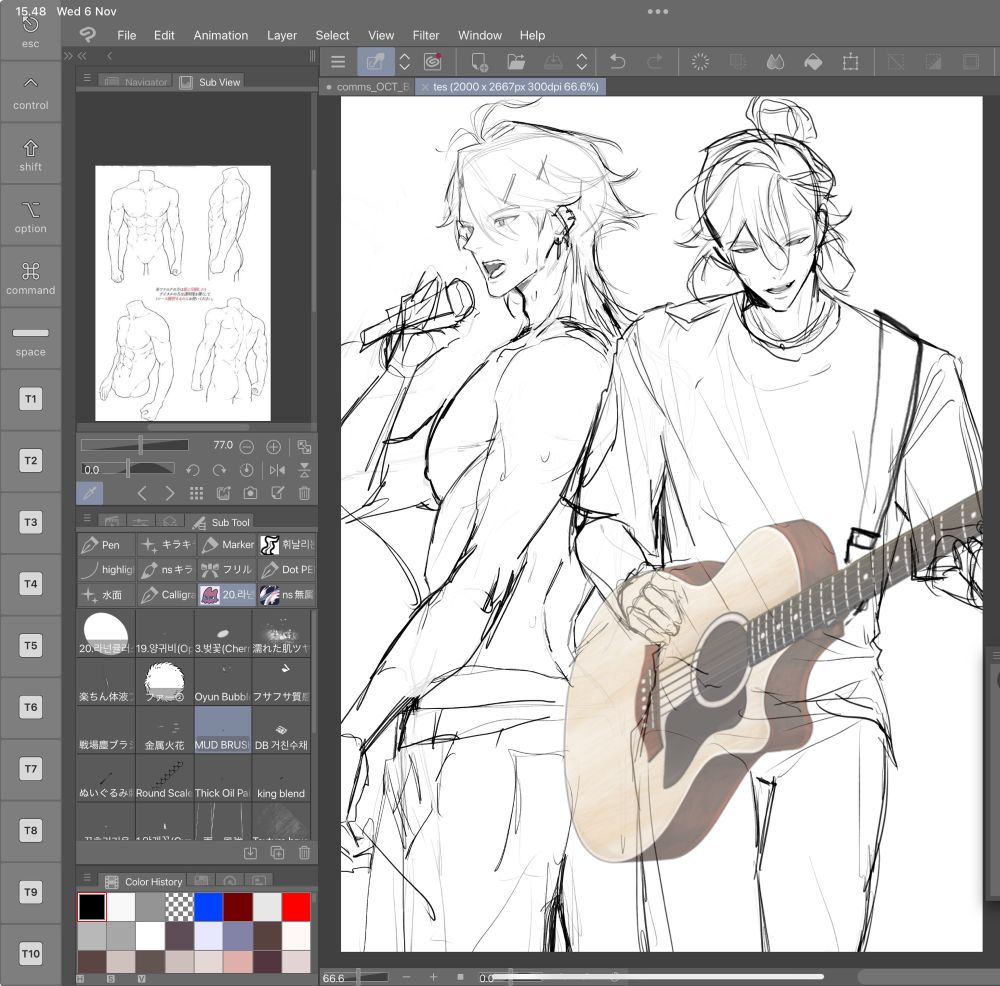Screen dimensions: 1000x986
Task: Reset Sub View rotation with the dial icon
Action: pos(246,471)
